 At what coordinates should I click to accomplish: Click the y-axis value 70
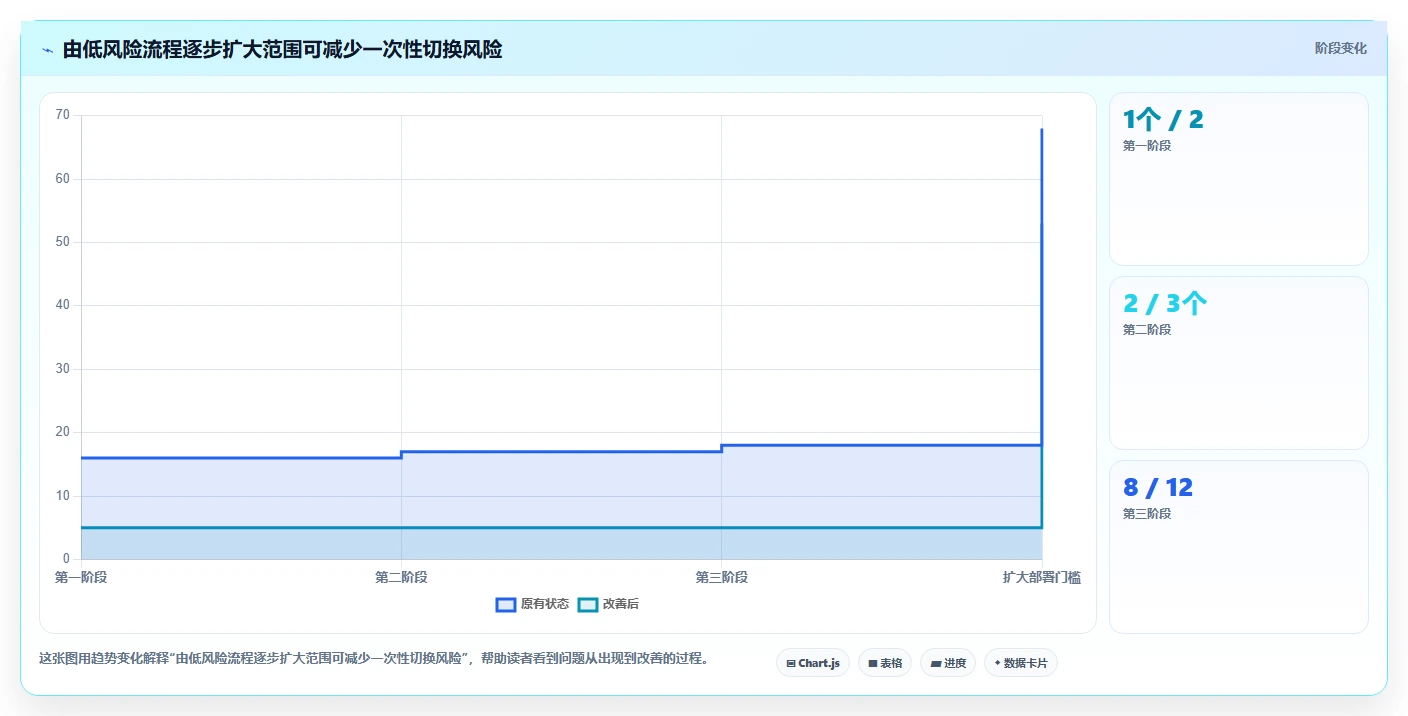coord(63,115)
